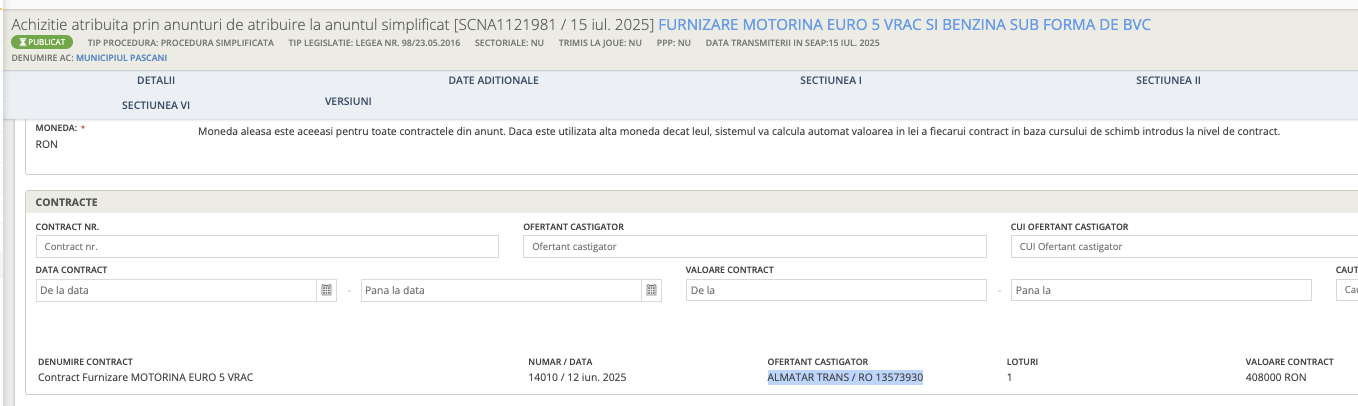Go to the SECTIUNEA I tab
This screenshot has width=1358, height=406.
830,80
